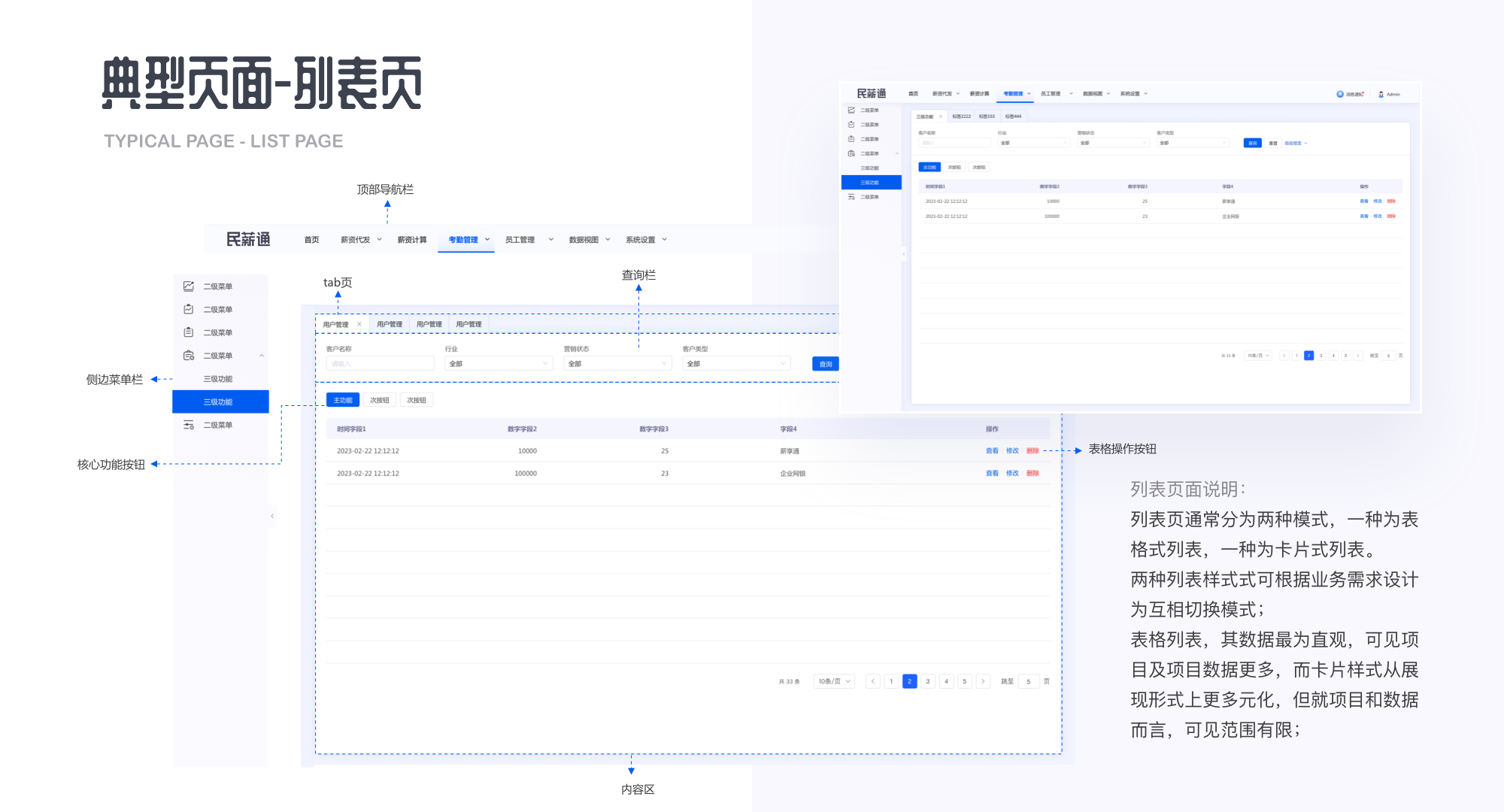Click 删除 in the 100000 row of large table
Screen dimensions: 1504x812
pos(1032,474)
